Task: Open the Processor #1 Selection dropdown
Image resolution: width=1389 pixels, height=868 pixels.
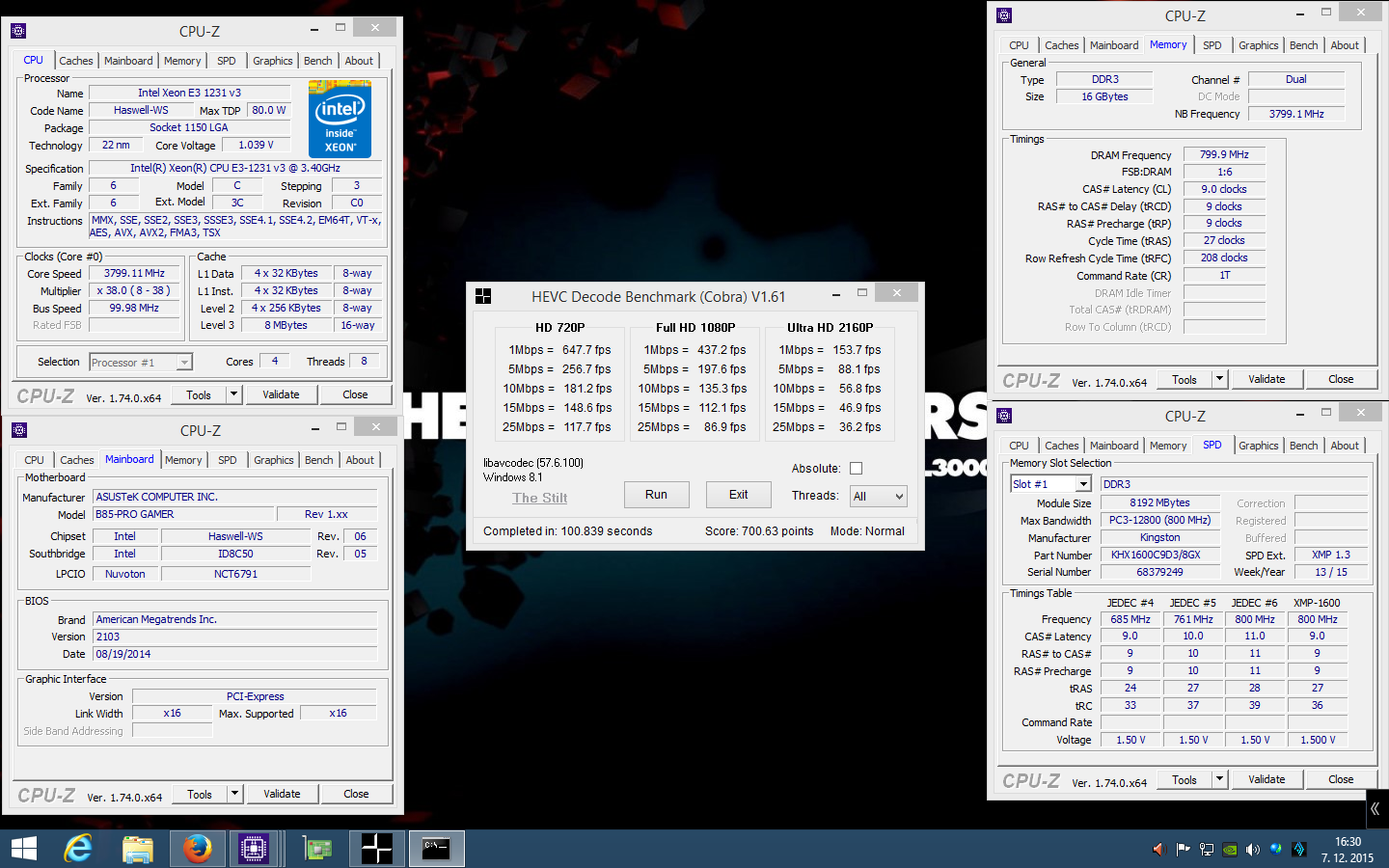Action: click(141, 363)
